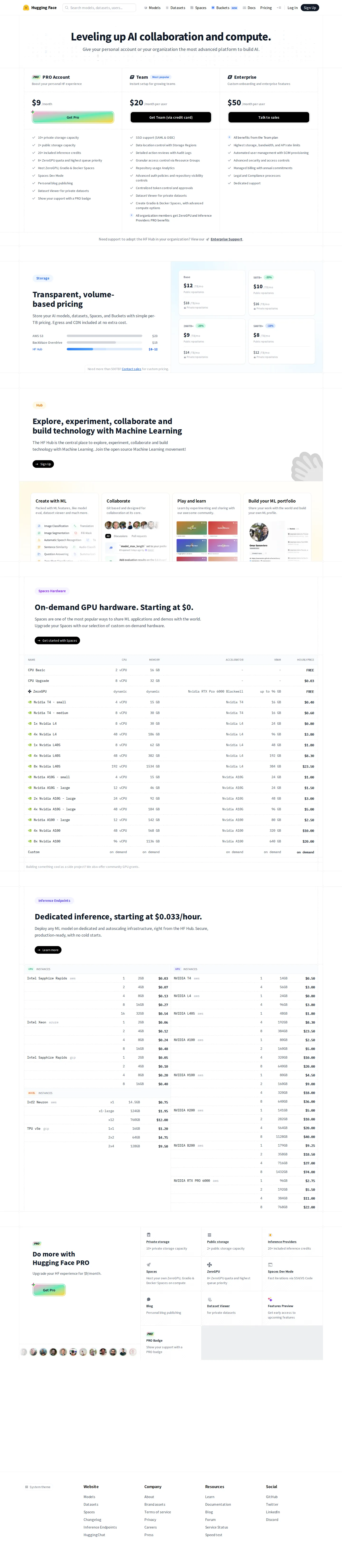This screenshot has height=1568, width=342.
Task: Click the PRO badge beside PRO Account
Action: (36, 77)
